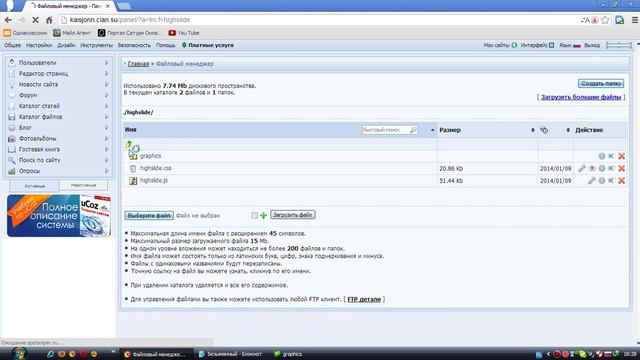
Task: Expand the Редактор страниц sidebar arrow
Action: pyautogui.click(x=107, y=73)
